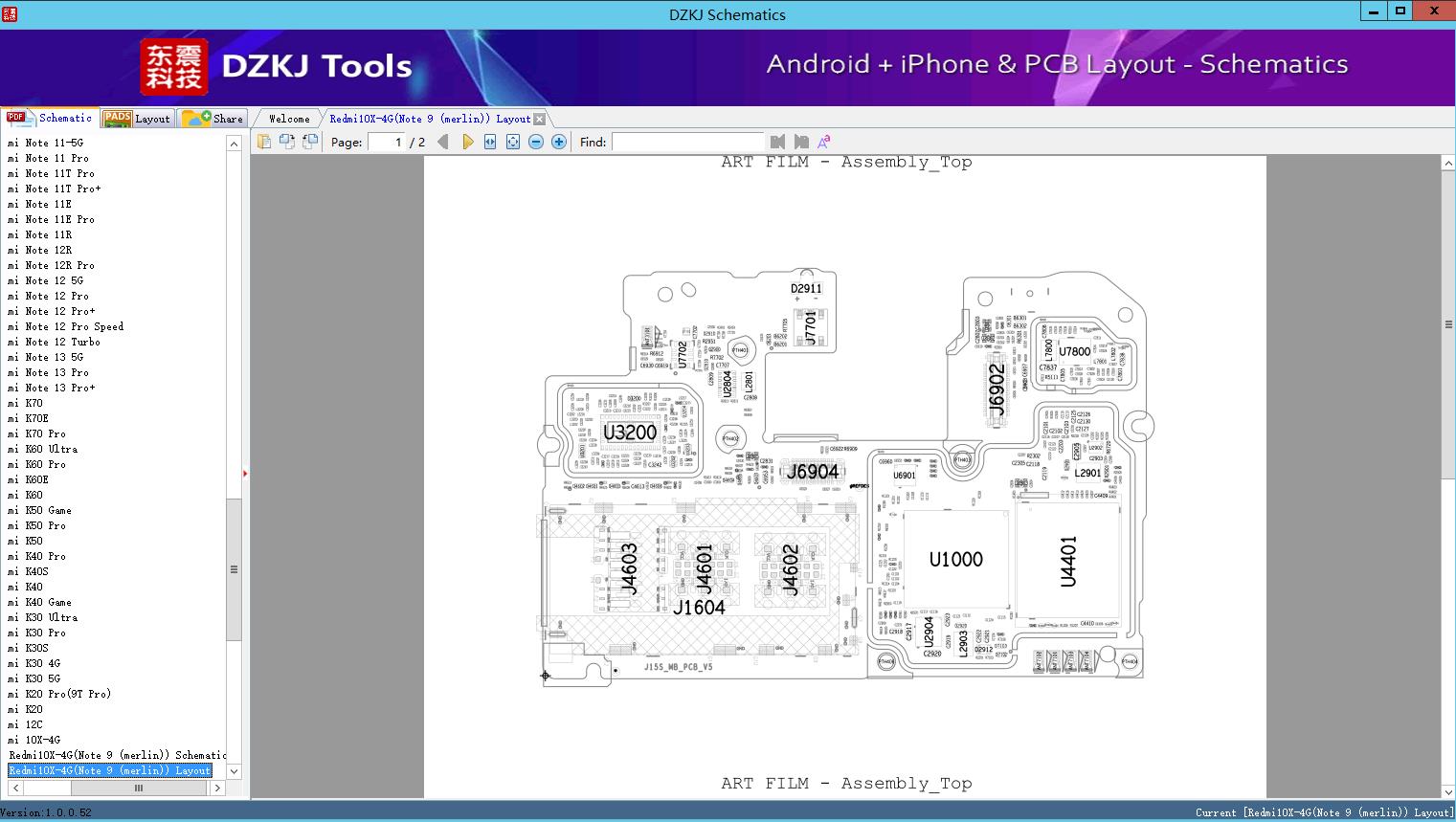Select 'mi K50 Game' in the list
Viewport: 1456px width, 822px height.
point(39,510)
